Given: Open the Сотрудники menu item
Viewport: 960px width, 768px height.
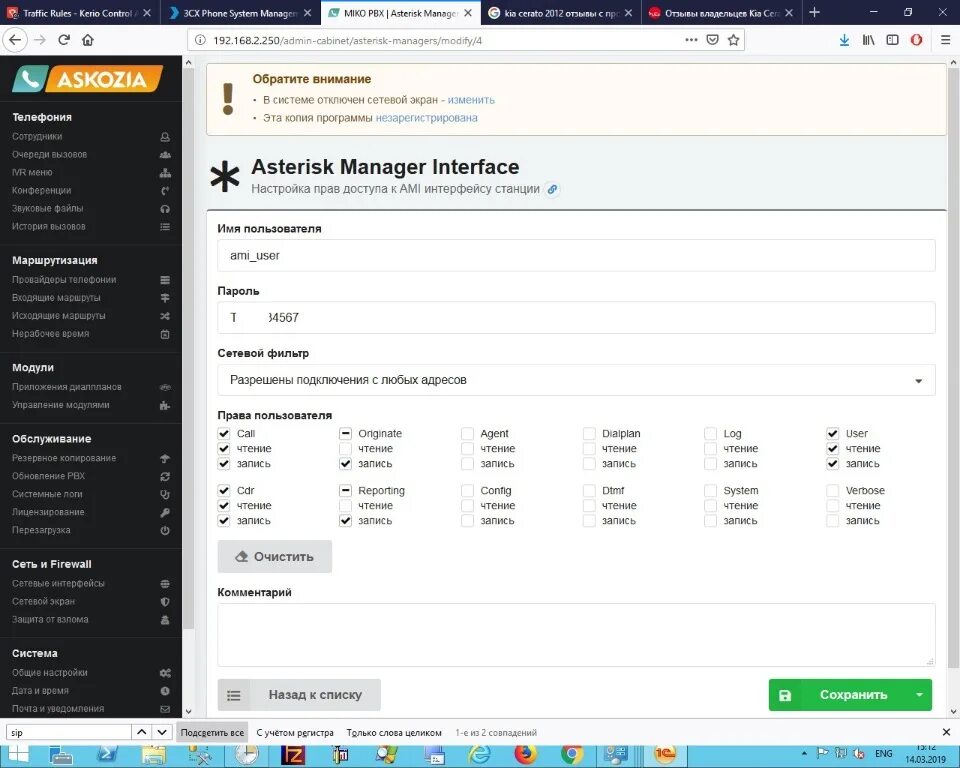Looking at the screenshot, I should click(37, 137).
